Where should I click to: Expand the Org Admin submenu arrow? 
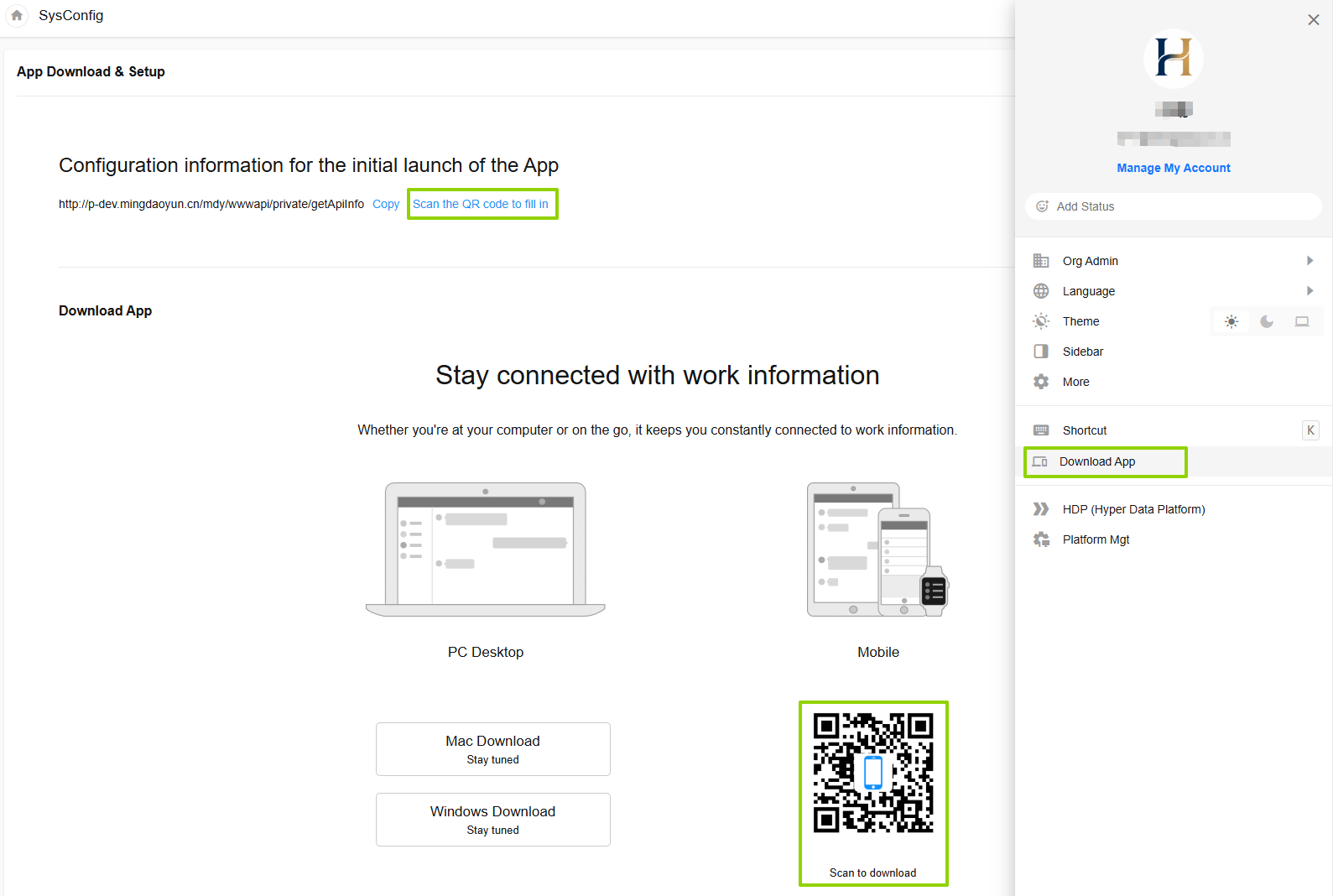(x=1310, y=261)
